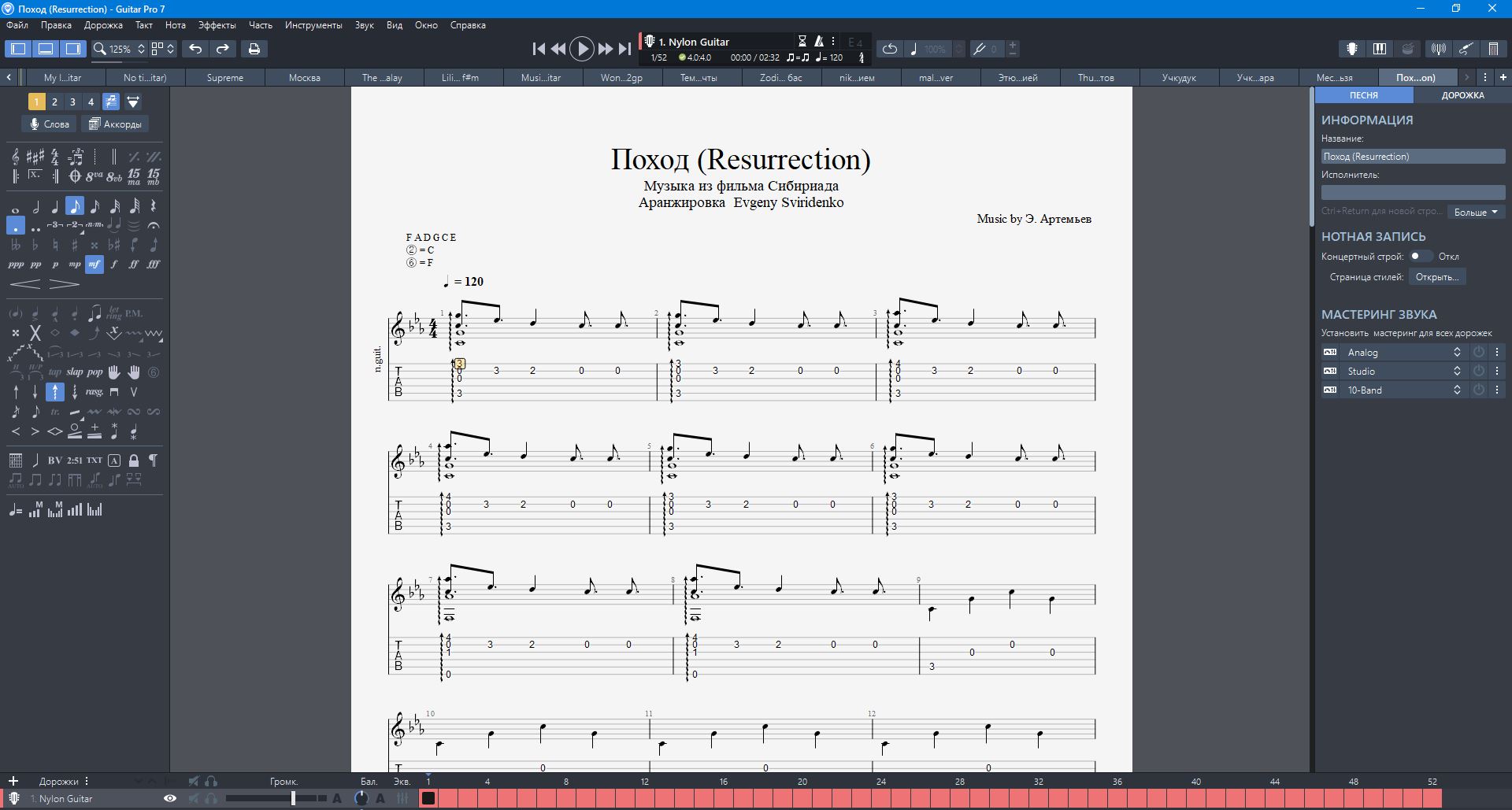Toggle the Концертный строй switch
The width and height of the screenshot is (1512, 810).
click(x=1420, y=257)
